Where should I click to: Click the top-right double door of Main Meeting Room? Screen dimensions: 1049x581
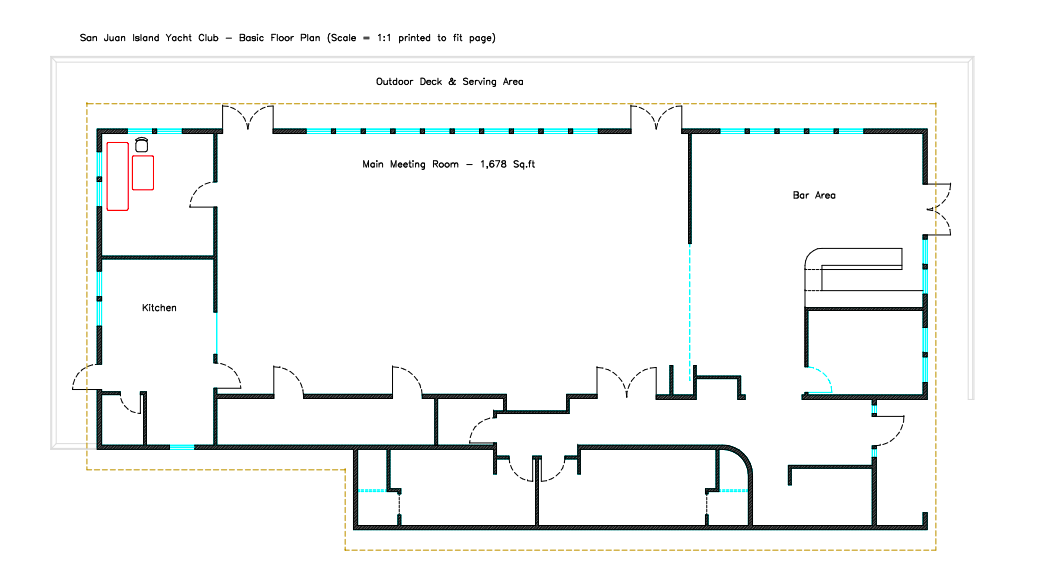(656, 118)
